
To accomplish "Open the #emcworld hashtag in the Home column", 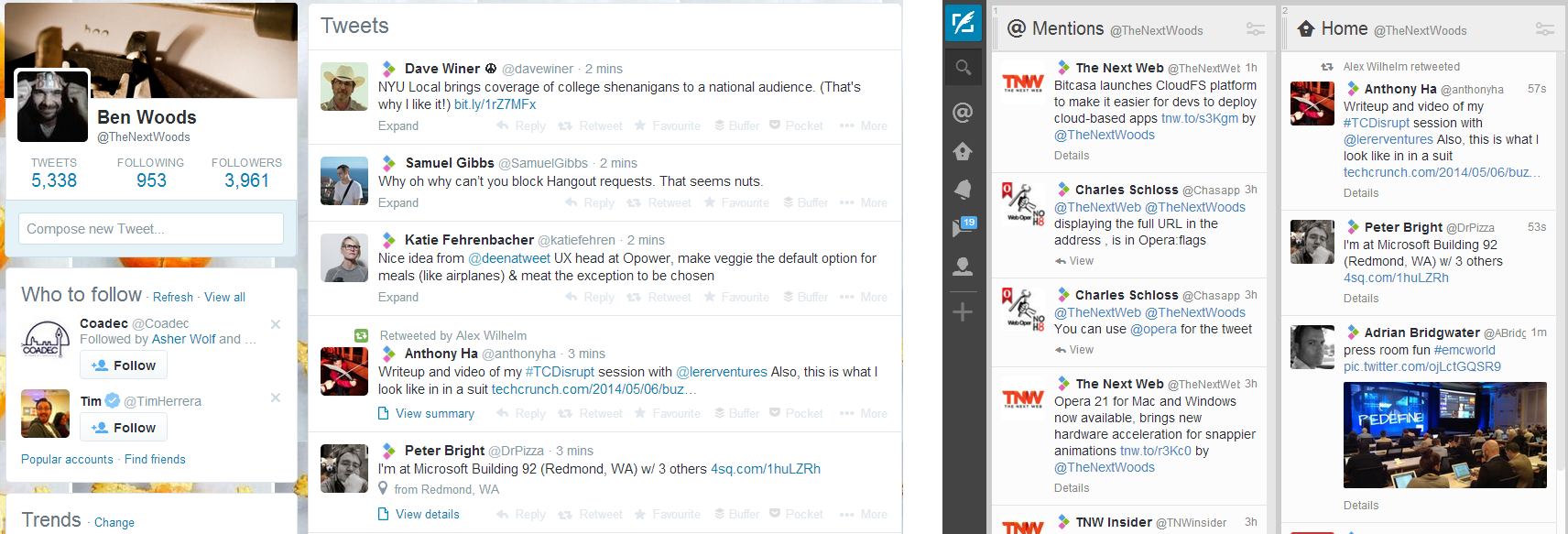I will tap(1465, 350).
